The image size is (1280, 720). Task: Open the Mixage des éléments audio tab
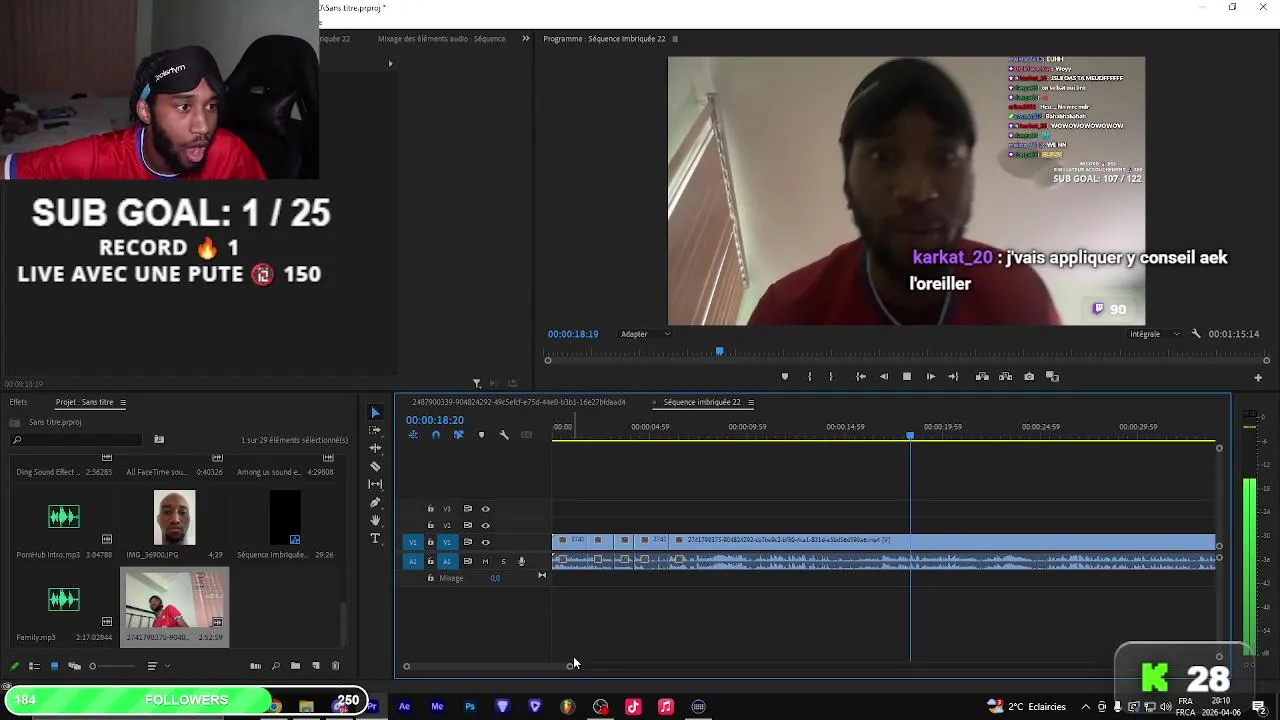[x=441, y=39]
